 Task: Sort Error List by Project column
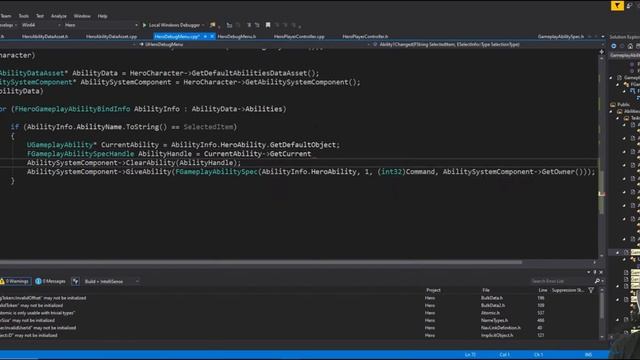[x=433, y=290]
